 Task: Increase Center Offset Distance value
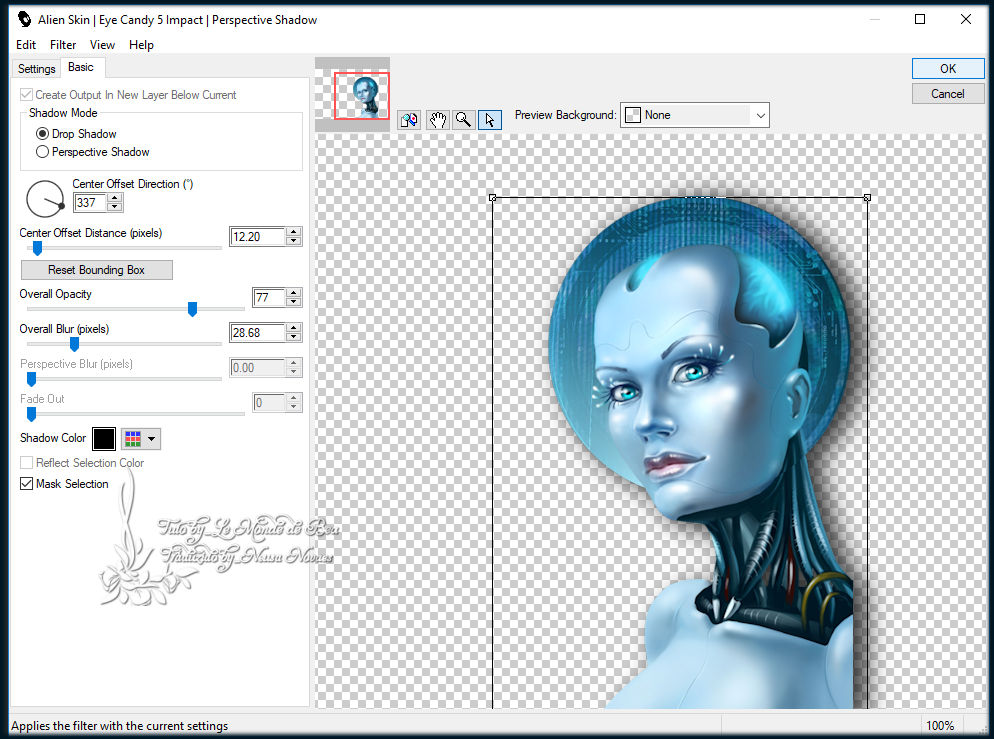point(294,233)
